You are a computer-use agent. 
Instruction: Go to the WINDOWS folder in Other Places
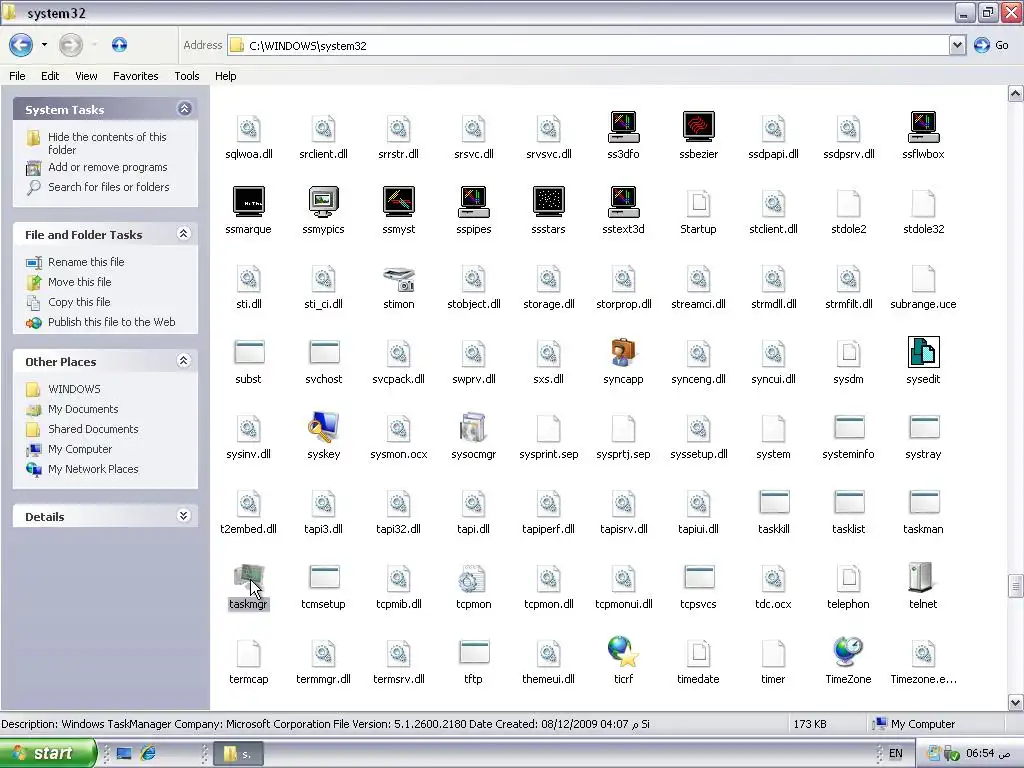[74, 389]
